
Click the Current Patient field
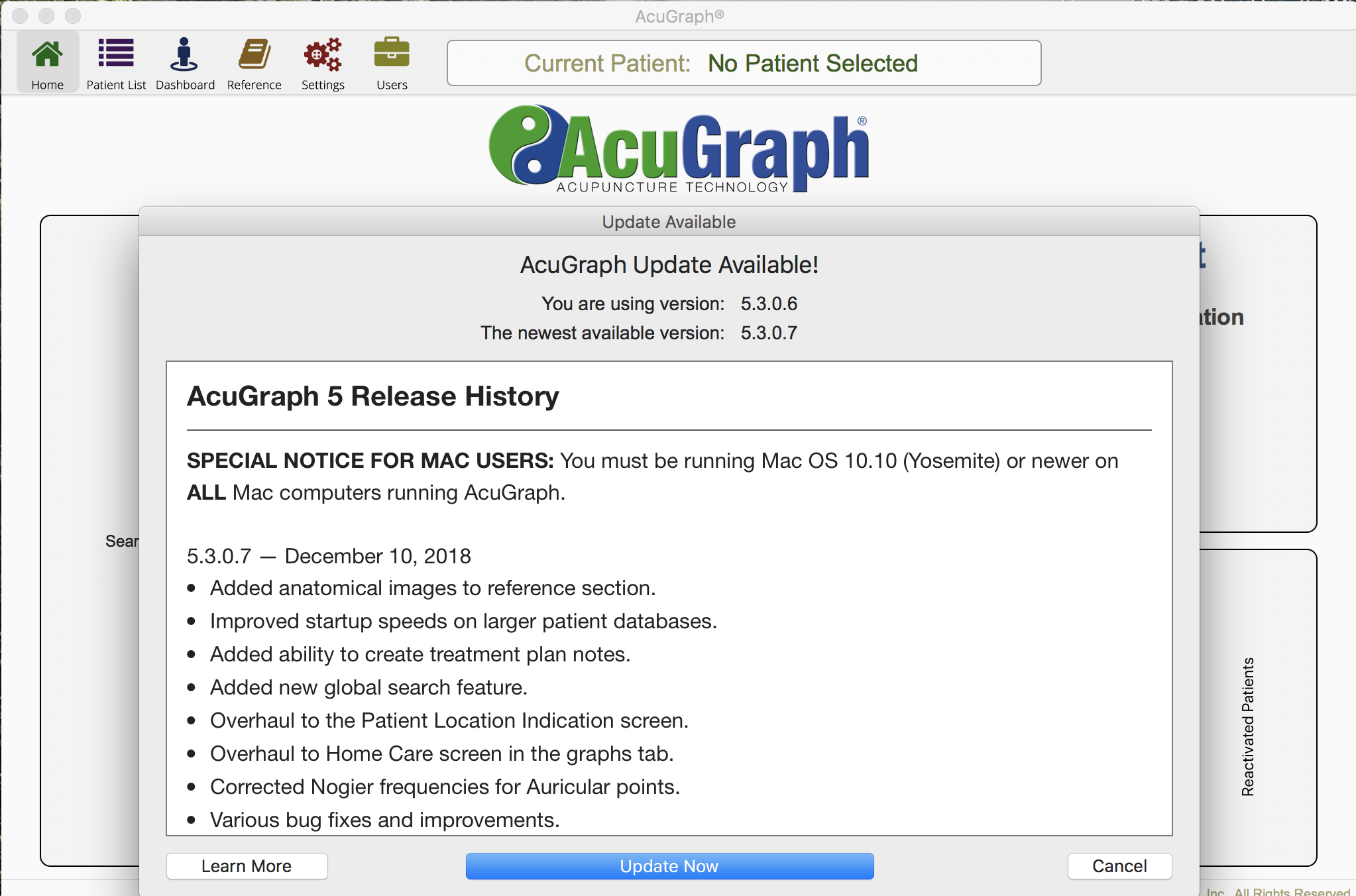744,63
